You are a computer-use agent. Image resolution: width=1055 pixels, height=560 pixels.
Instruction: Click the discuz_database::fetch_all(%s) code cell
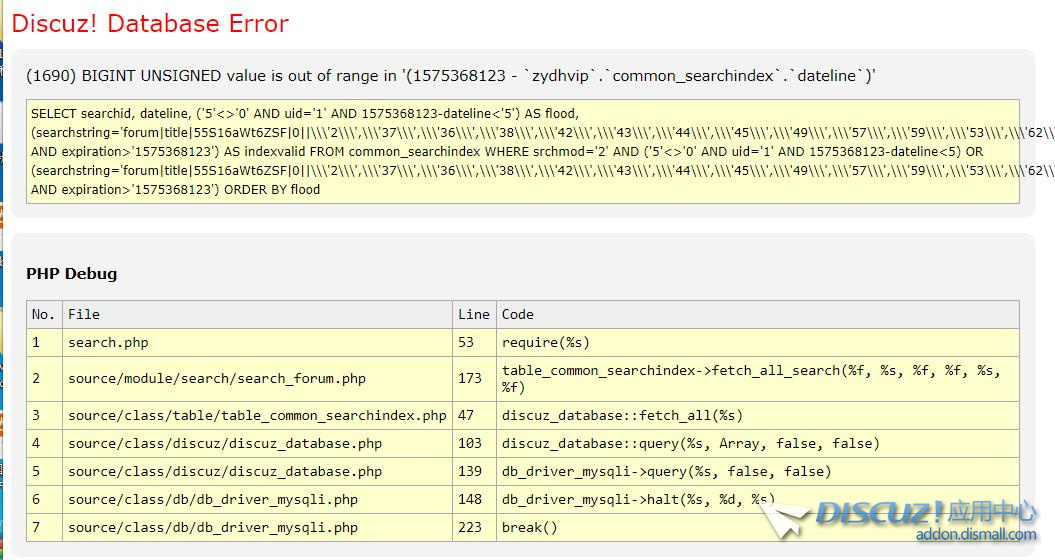click(758, 416)
